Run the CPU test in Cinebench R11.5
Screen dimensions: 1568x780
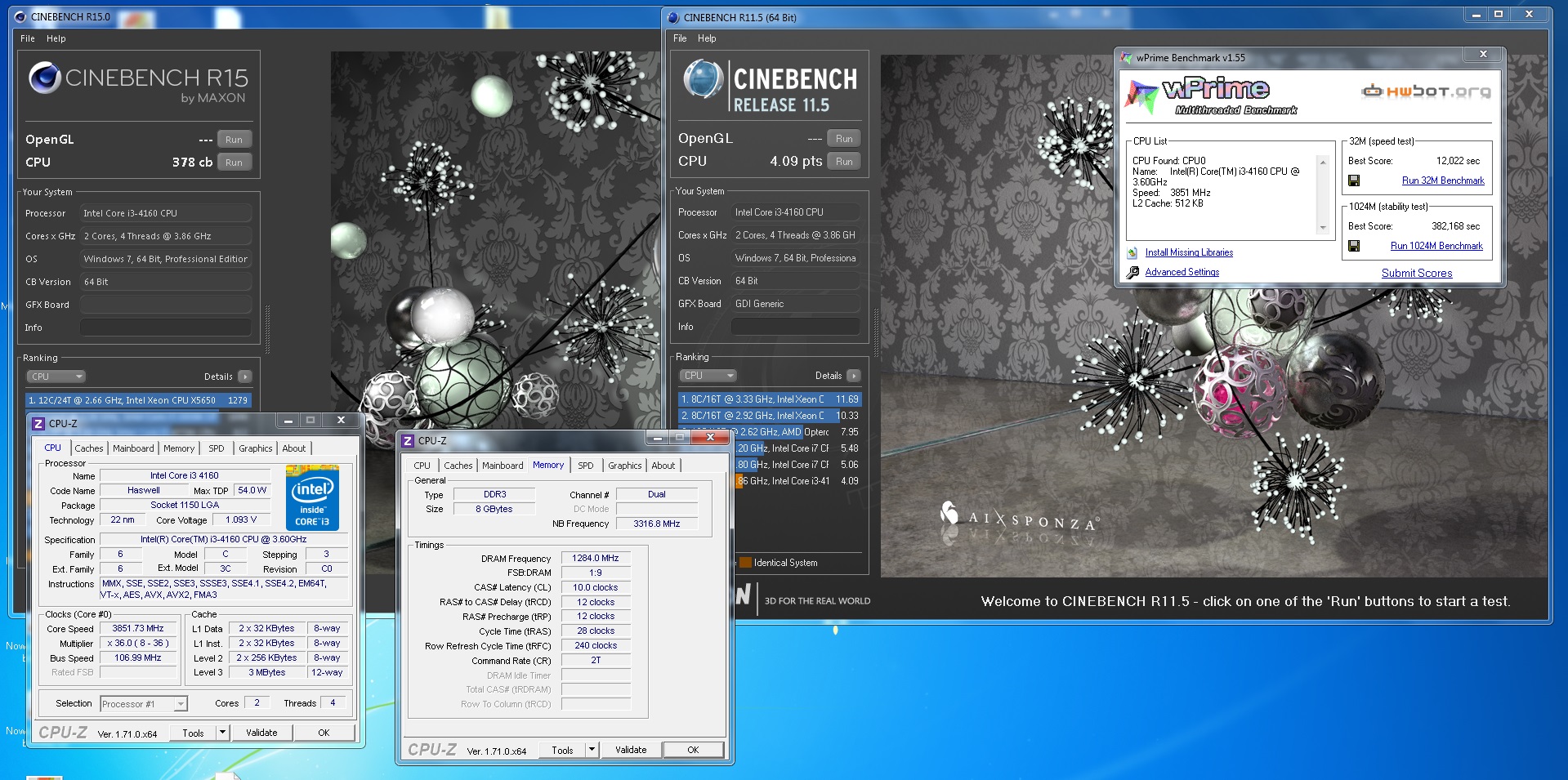click(844, 162)
